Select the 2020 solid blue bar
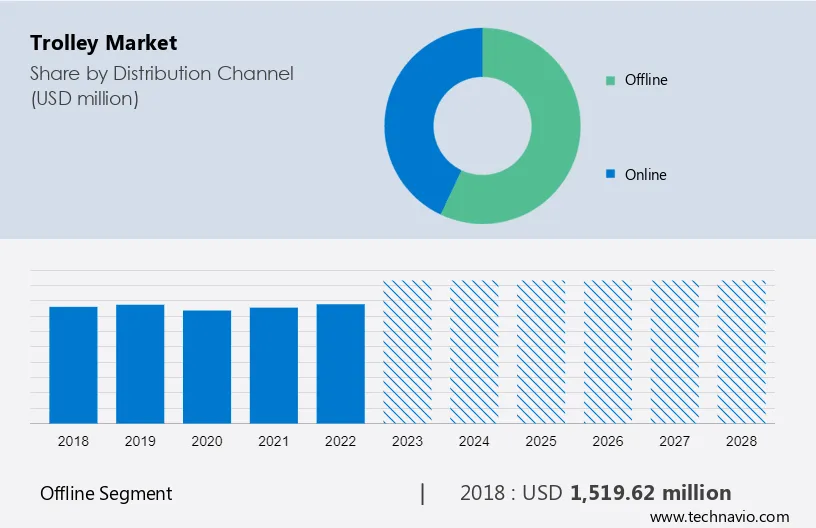 coord(207,367)
